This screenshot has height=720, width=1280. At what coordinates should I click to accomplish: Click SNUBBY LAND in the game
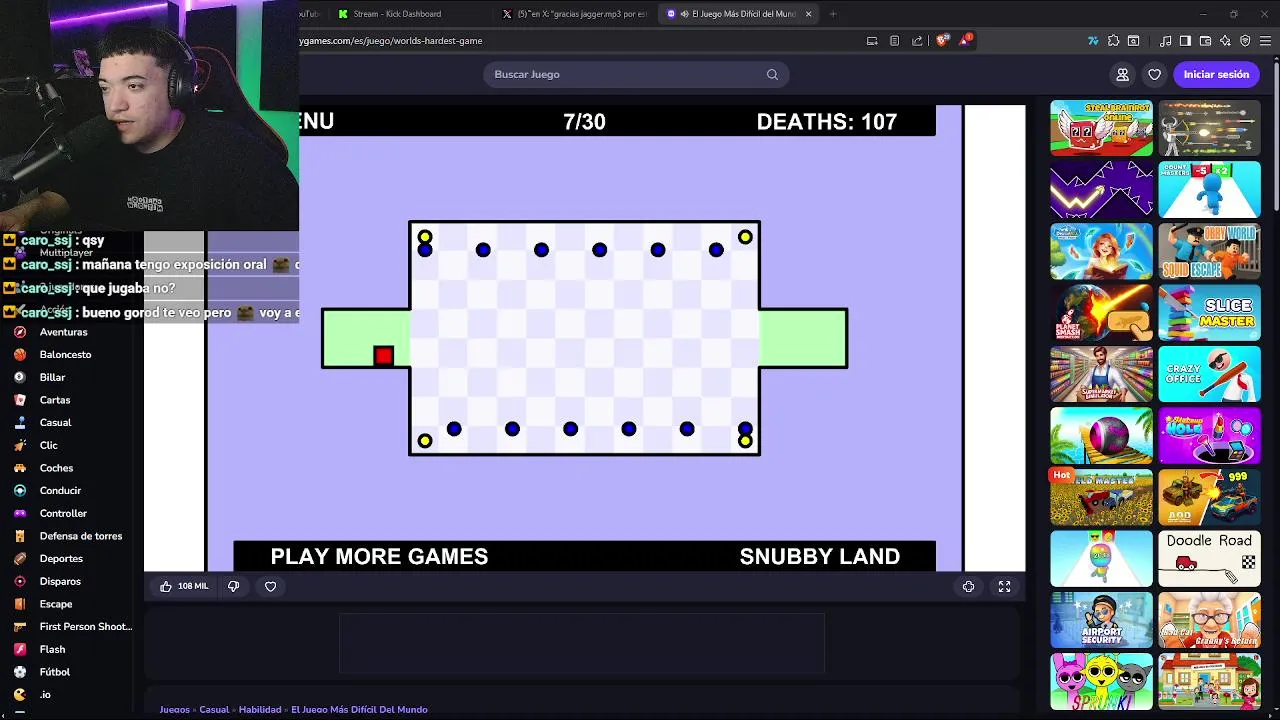point(819,556)
